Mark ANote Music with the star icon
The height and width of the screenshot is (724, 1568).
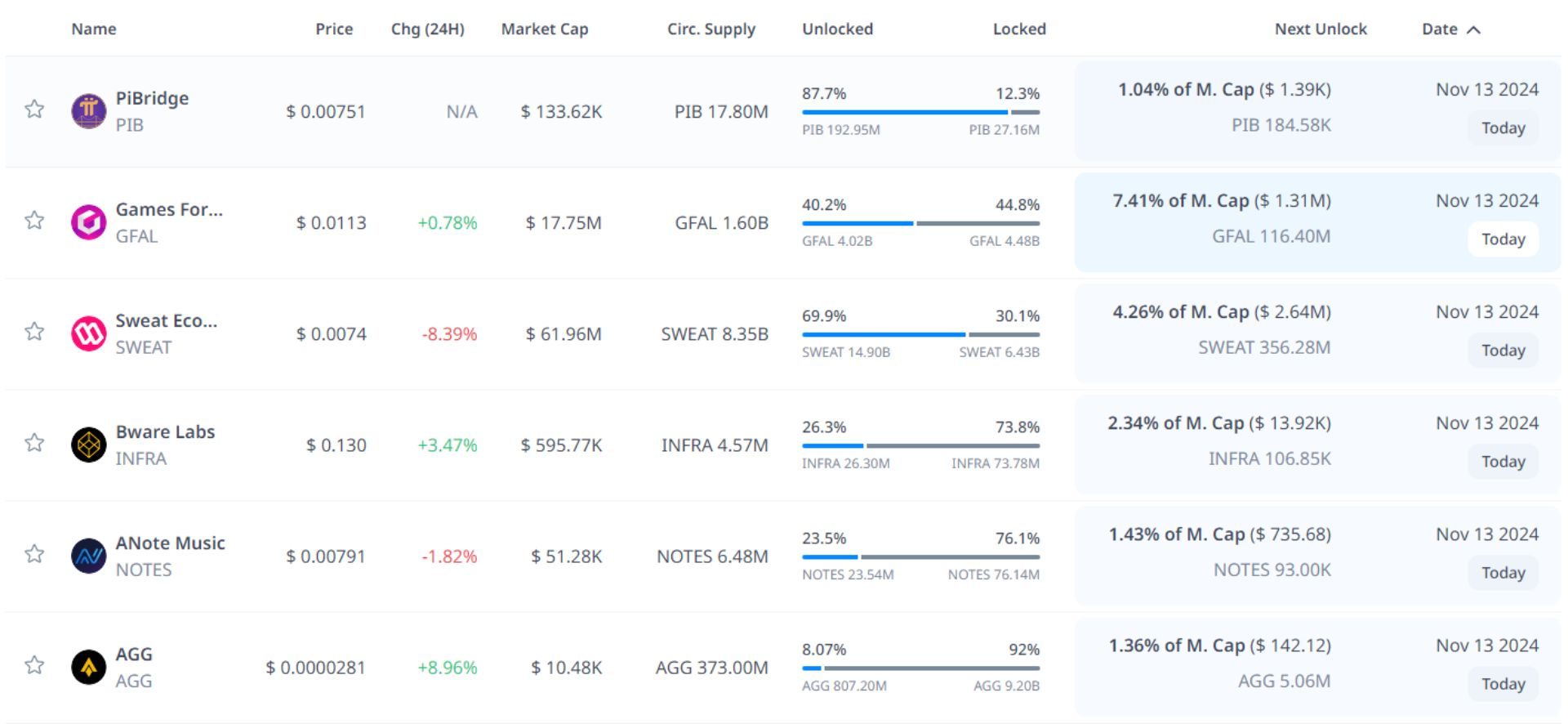point(34,554)
